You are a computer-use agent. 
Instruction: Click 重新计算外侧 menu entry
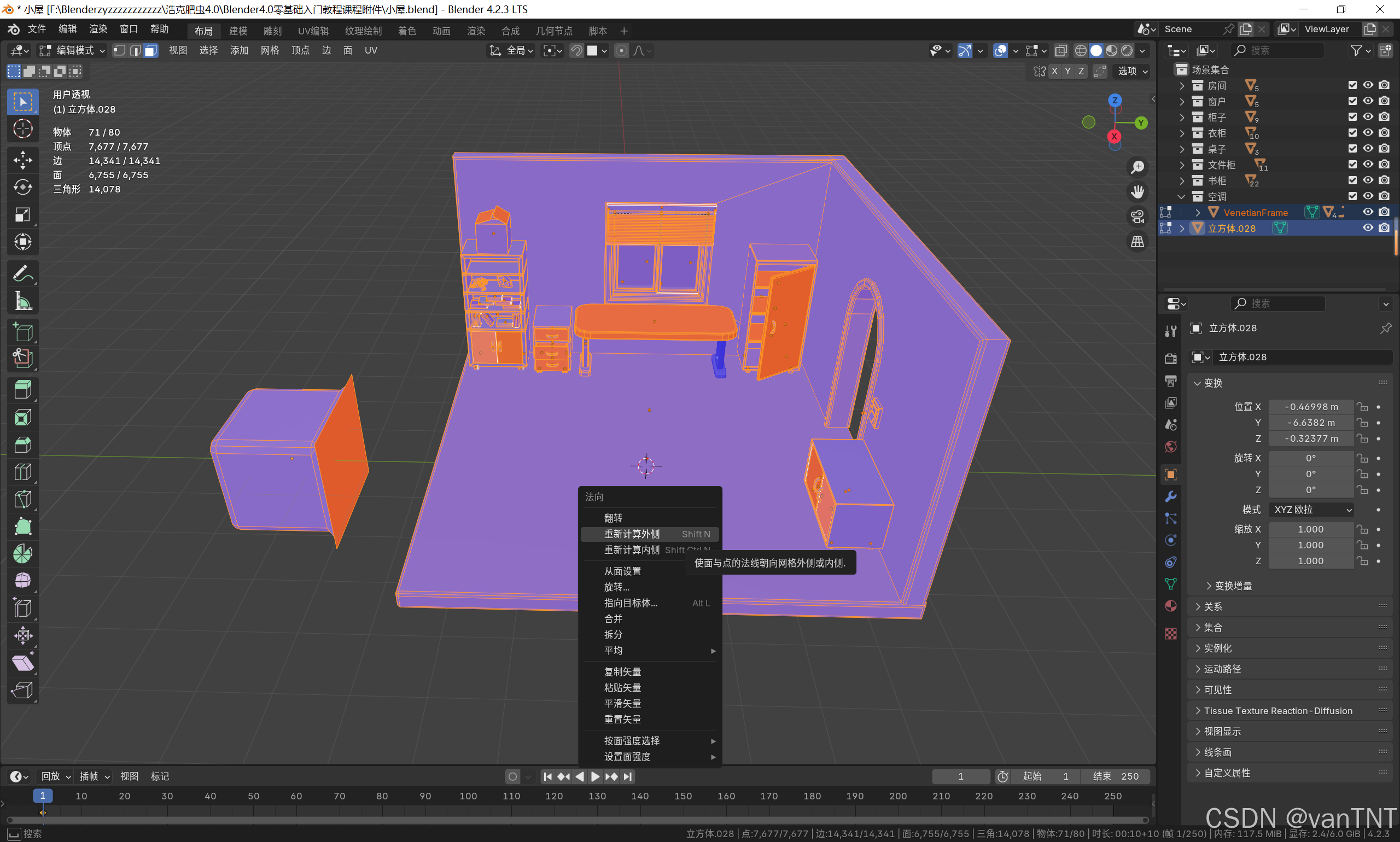pyautogui.click(x=632, y=534)
